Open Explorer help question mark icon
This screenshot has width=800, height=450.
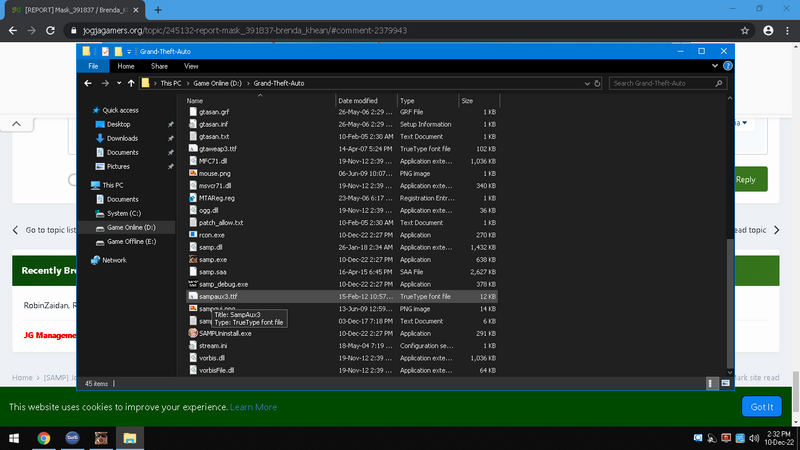(x=728, y=66)
